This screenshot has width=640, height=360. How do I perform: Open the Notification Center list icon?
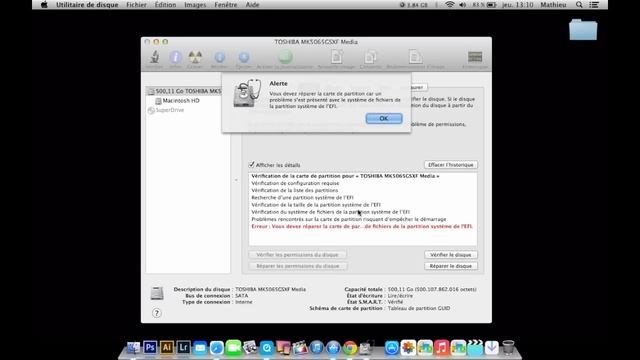tap(595, 5)
